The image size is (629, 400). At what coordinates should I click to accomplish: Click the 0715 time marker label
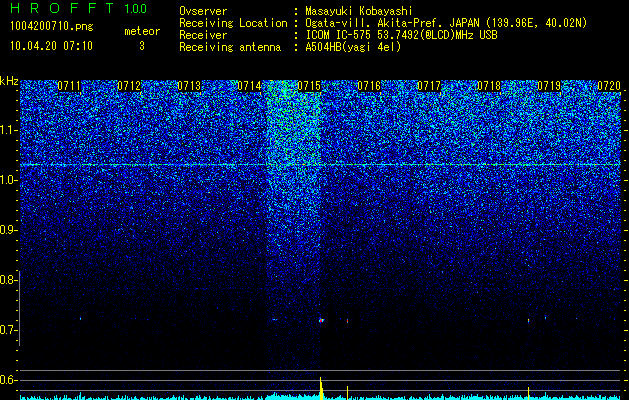(309, 86)
